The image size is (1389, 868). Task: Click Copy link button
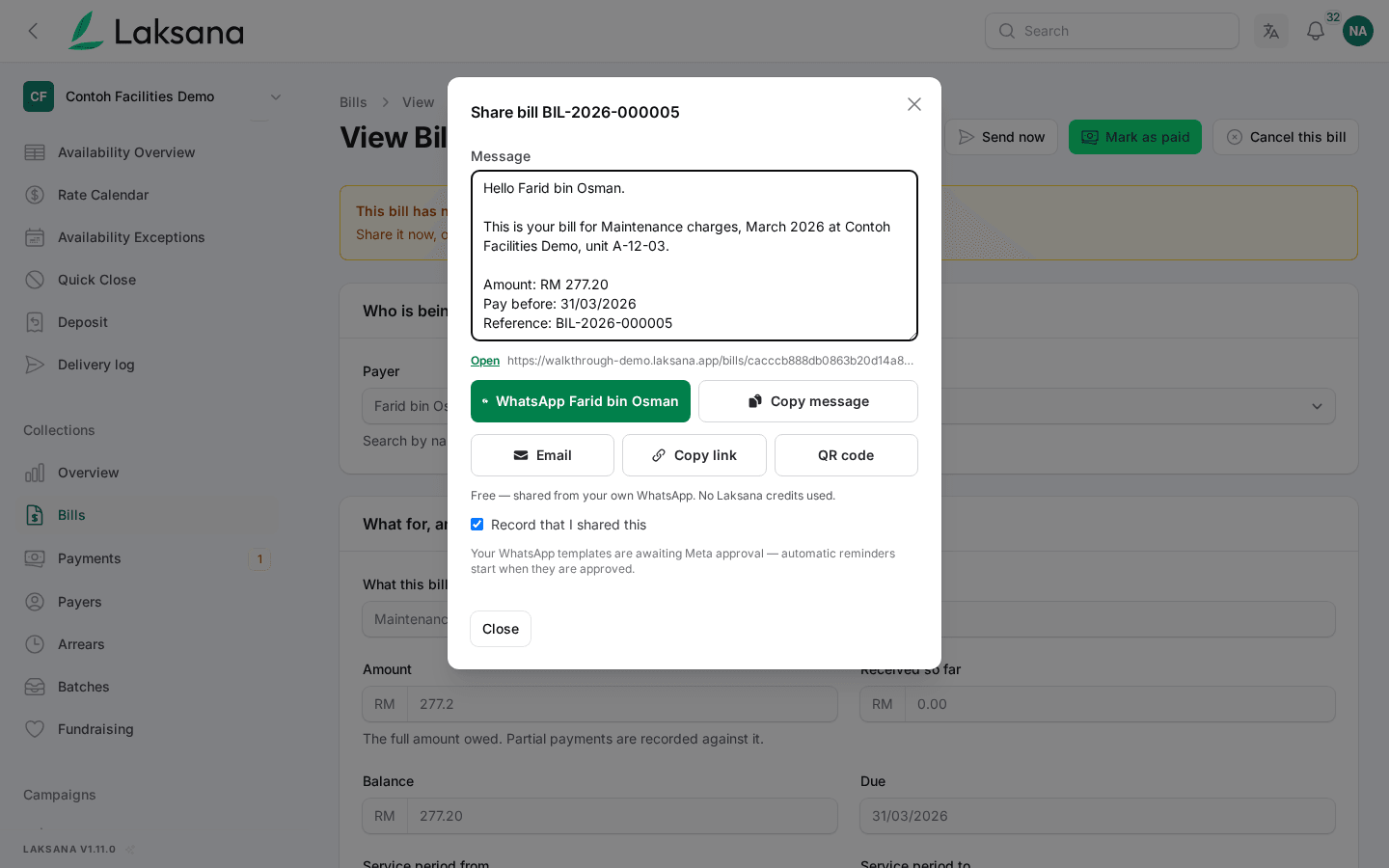coord(694,455)
